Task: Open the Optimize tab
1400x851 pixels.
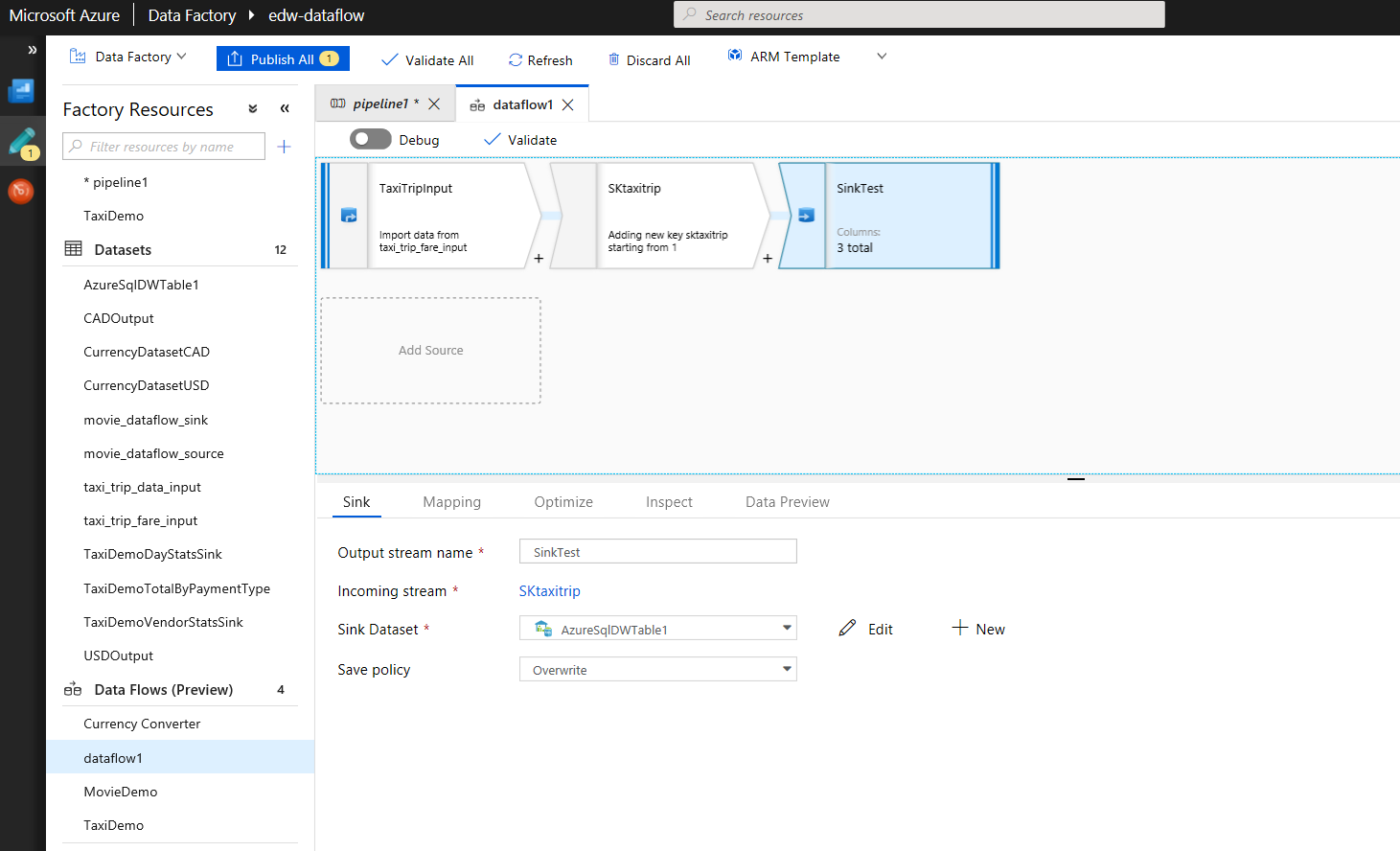Action: click(x=563, y=502)
